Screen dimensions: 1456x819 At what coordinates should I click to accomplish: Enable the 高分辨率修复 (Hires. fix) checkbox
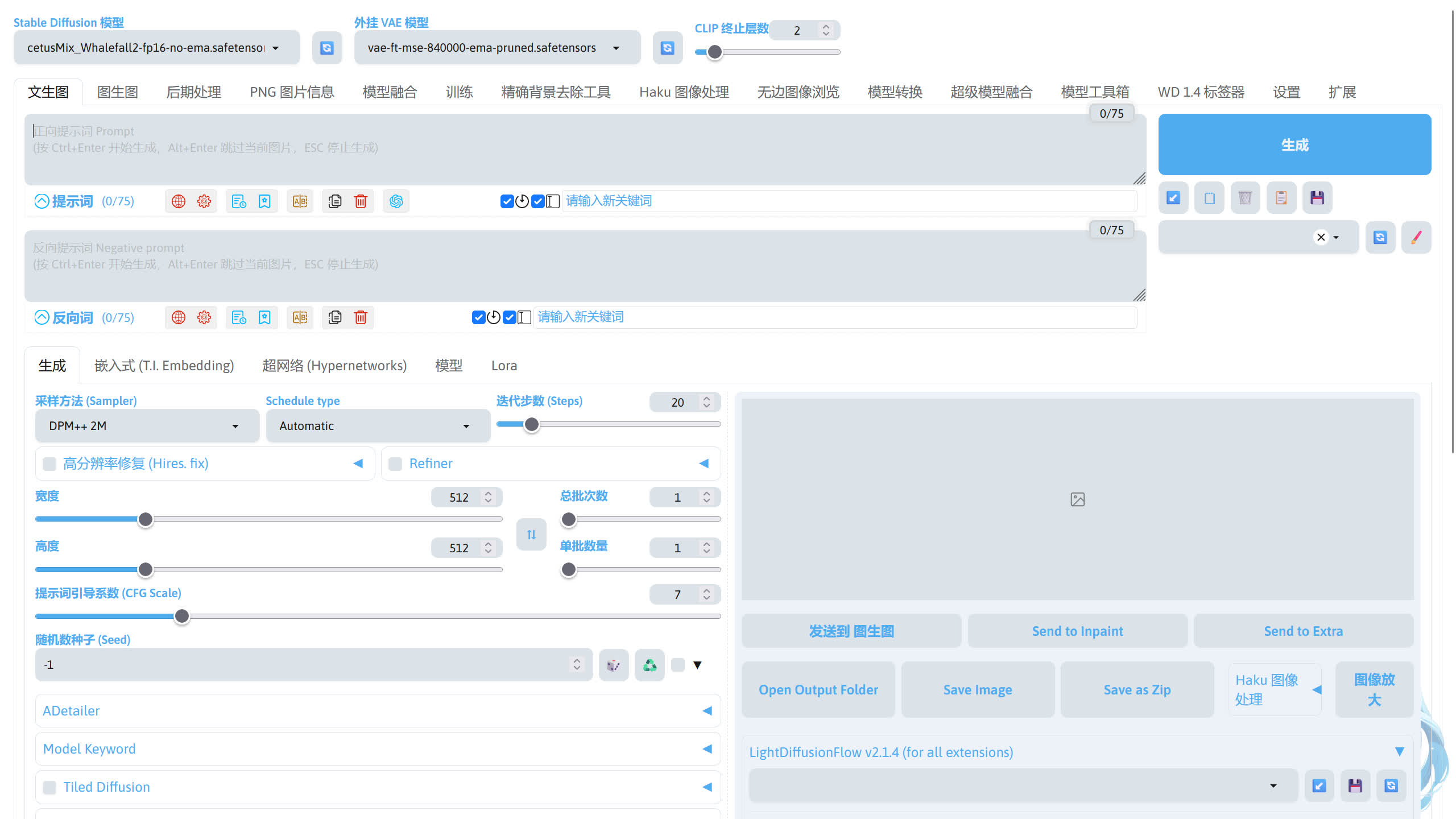coord(49,464)
